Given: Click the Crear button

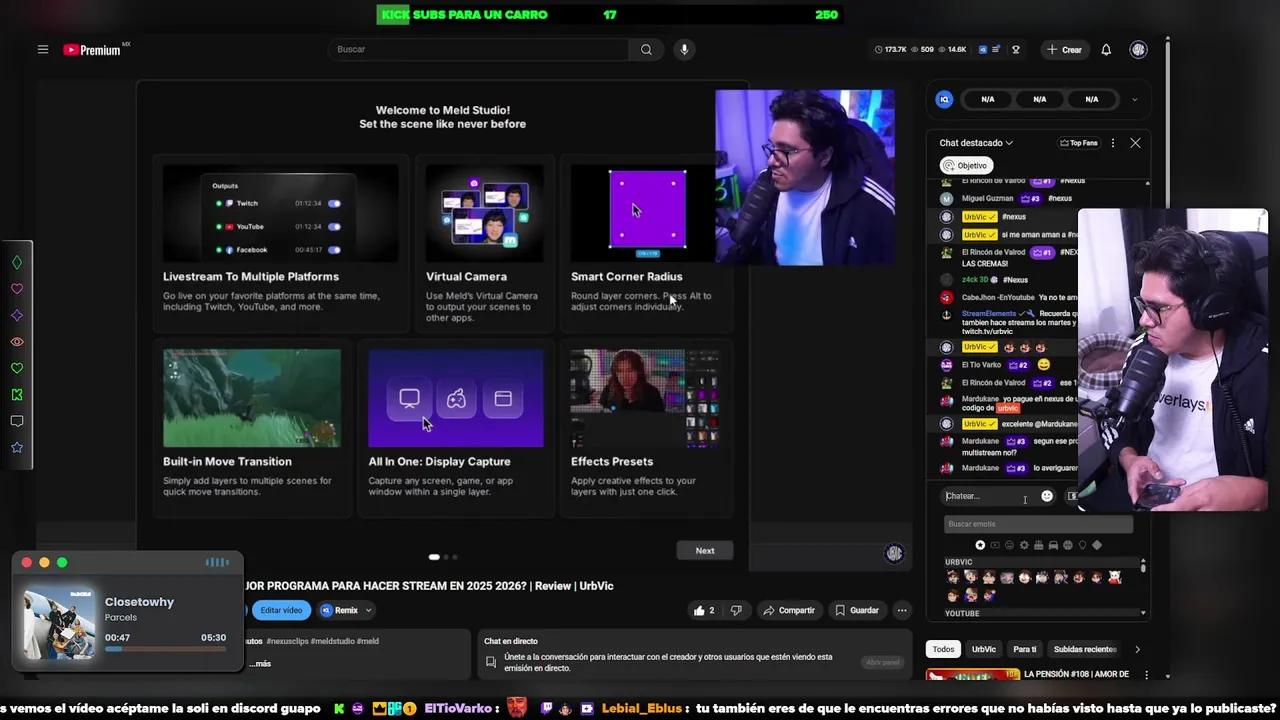Looking at the screenshot, I should (1065, 49).
